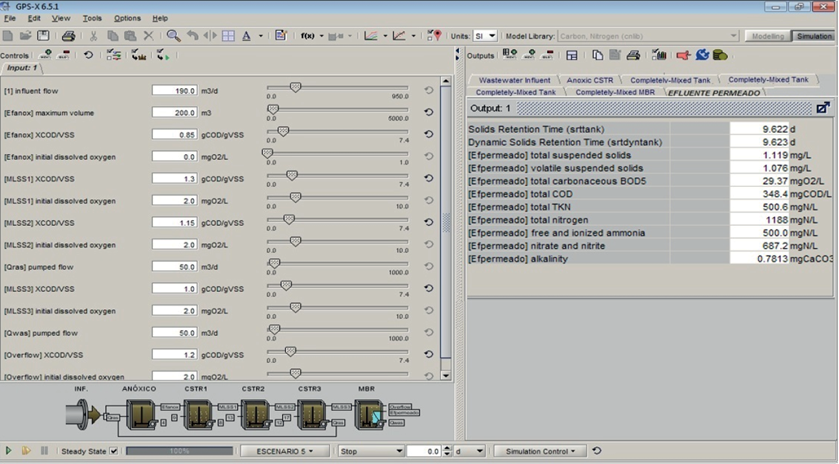Open the Simulation Control dropdown
The width and height of the screenshot is (839, 464).
pos(540,451)
